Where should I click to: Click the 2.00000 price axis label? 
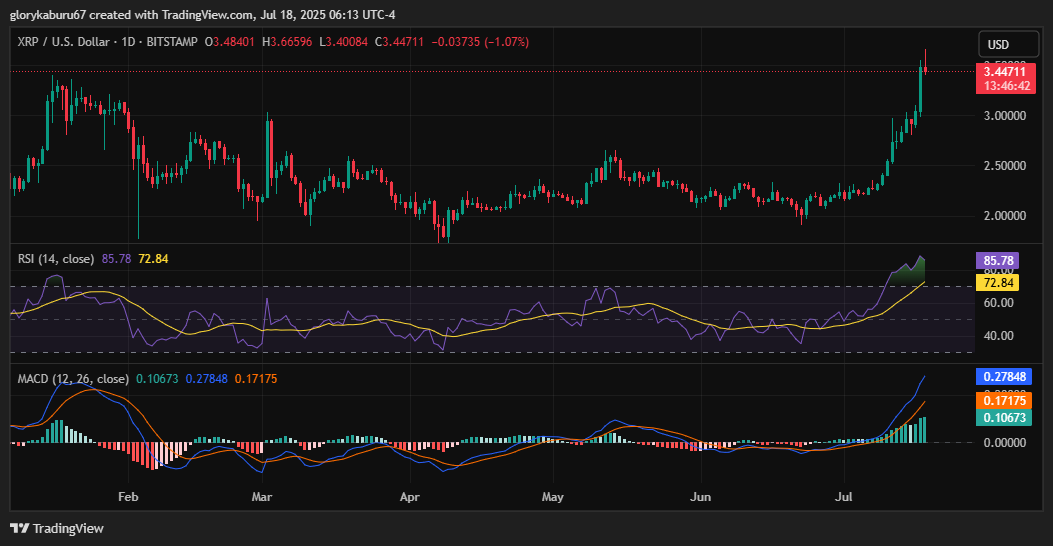1006,216
